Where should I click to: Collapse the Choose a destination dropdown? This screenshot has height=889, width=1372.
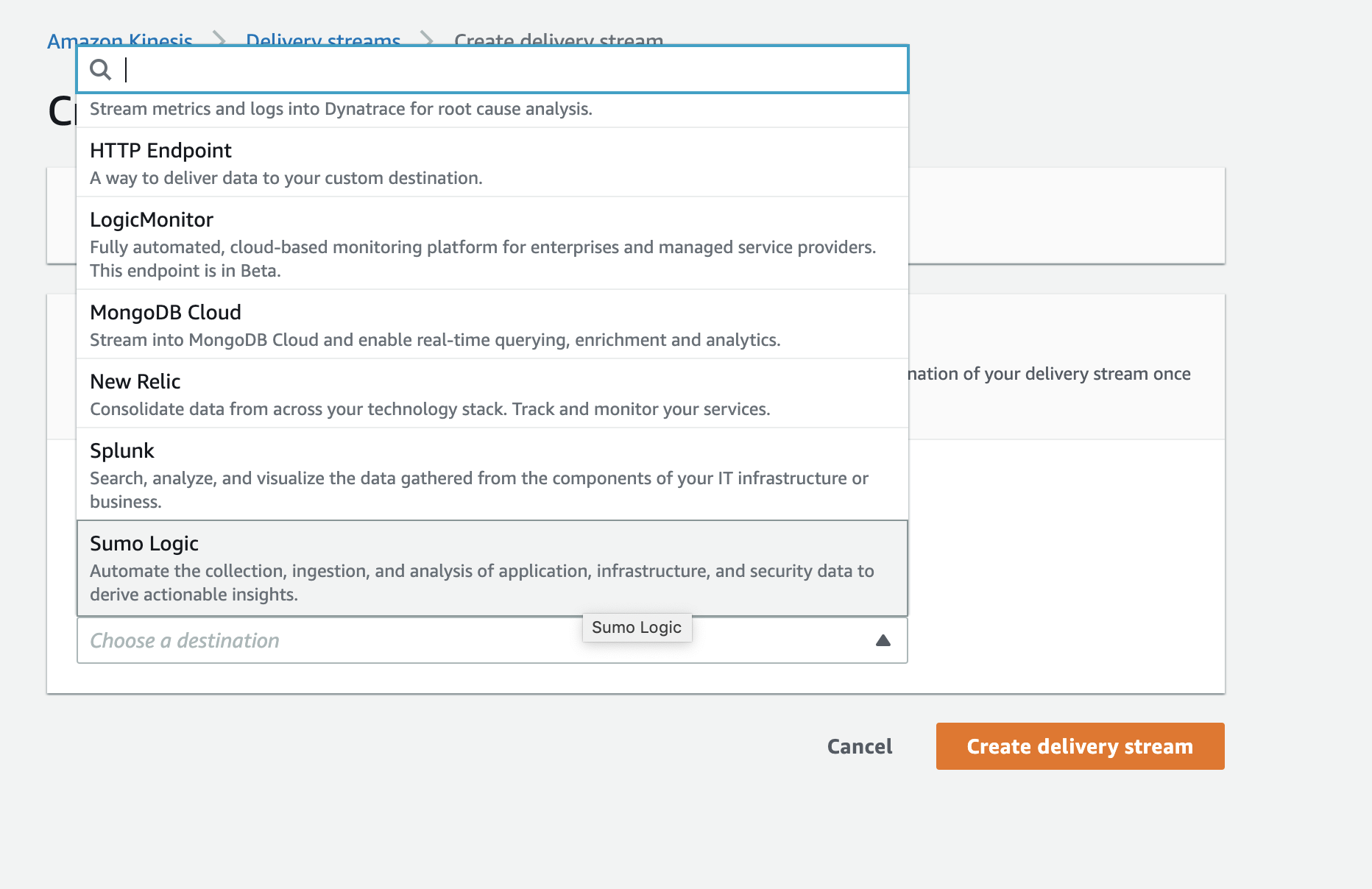[492, 640]
